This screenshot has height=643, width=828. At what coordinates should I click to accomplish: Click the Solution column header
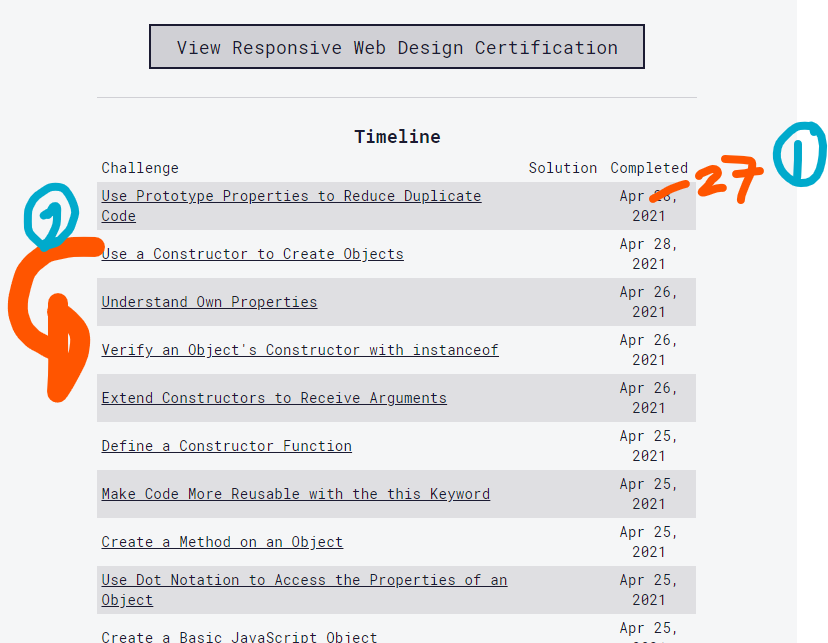(563, 168)
